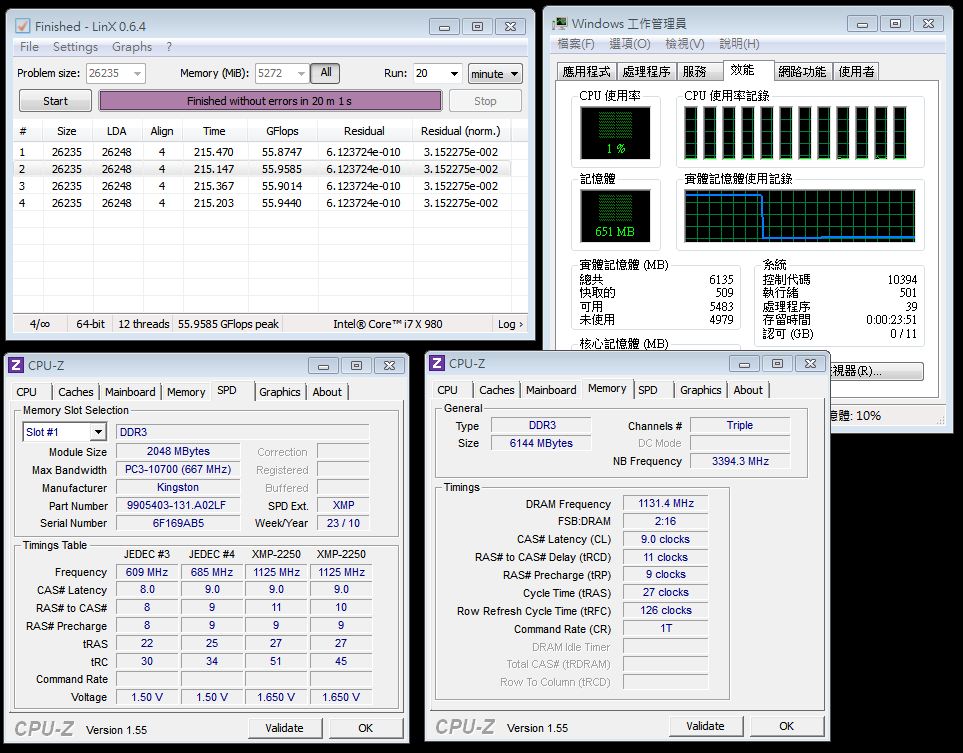This screenshot has width=963, height=753.
Task: Open the 檢視(V) menu in Task Manager
Action: coord(685,44)
